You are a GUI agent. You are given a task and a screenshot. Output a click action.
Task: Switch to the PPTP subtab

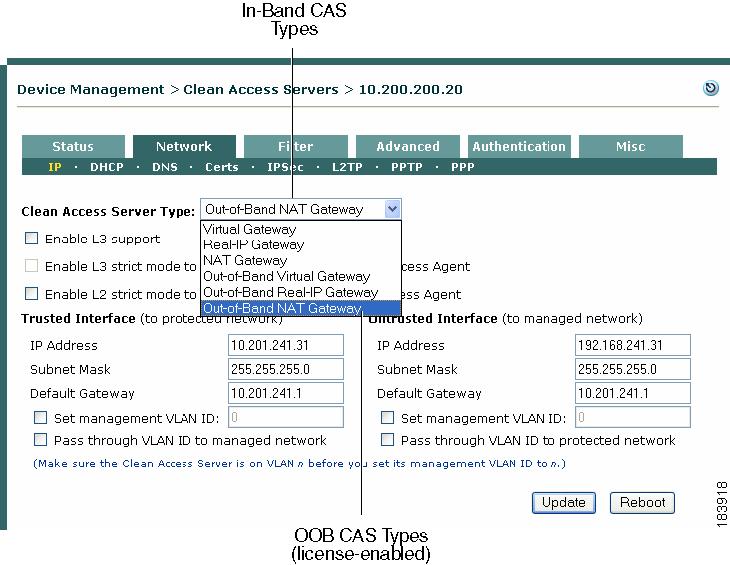click(x=406, y=167)
